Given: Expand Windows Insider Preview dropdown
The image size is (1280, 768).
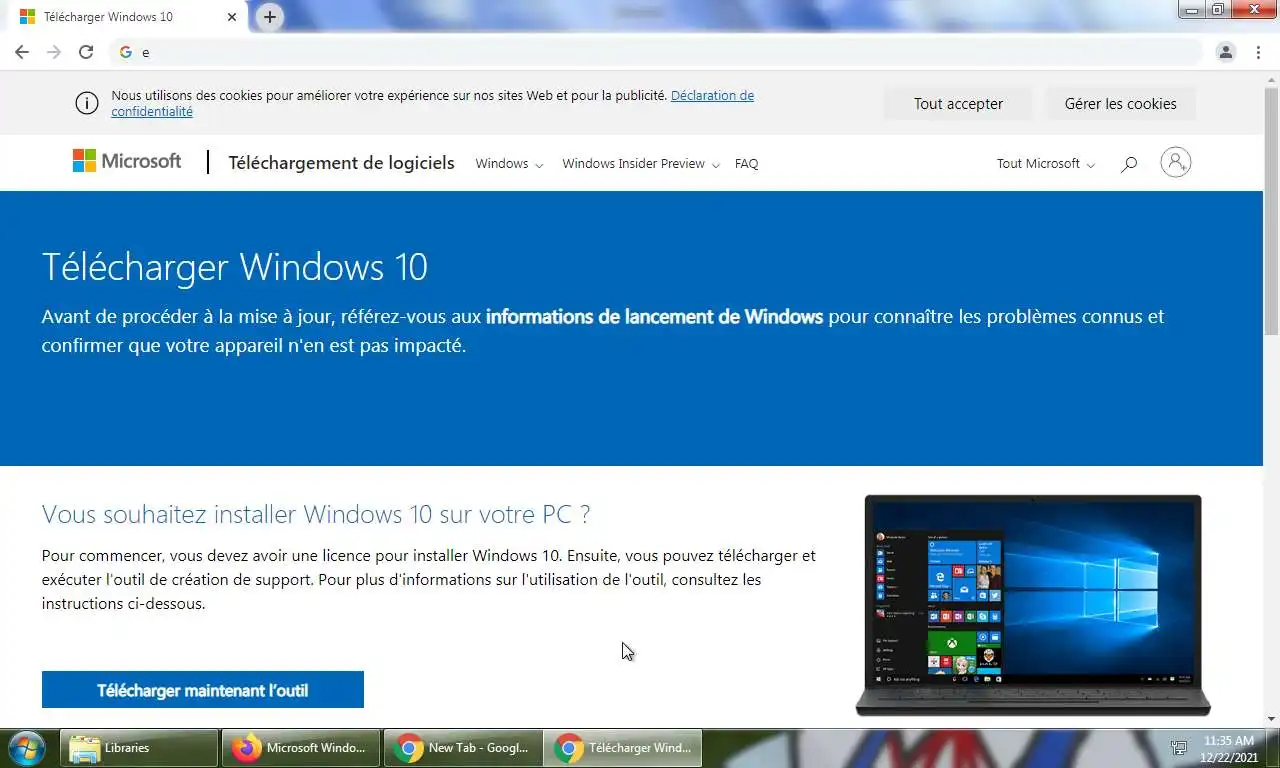Looking at the screenshot, I should [x=640, y=163].
